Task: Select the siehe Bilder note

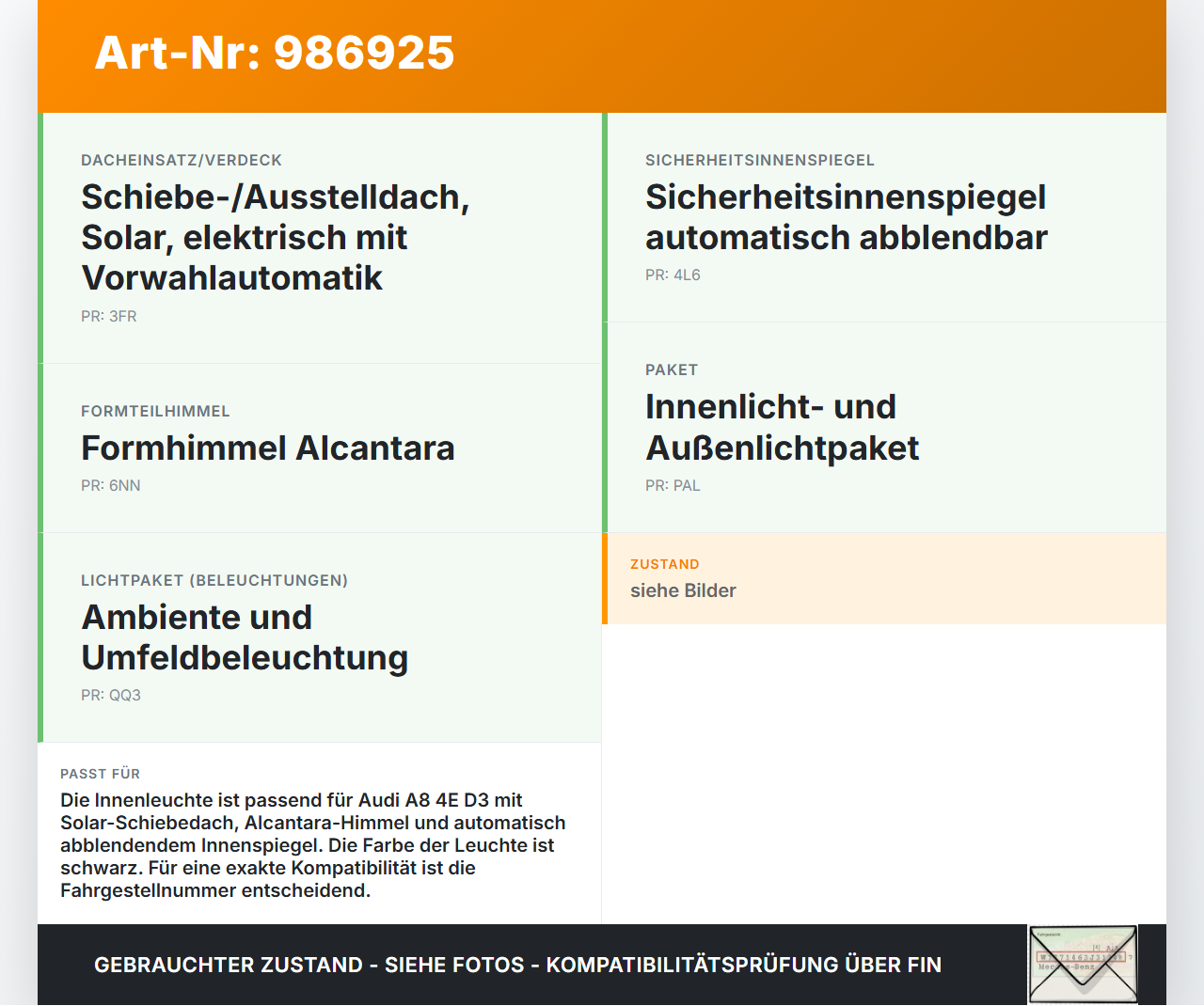Action: coord(683,590)
